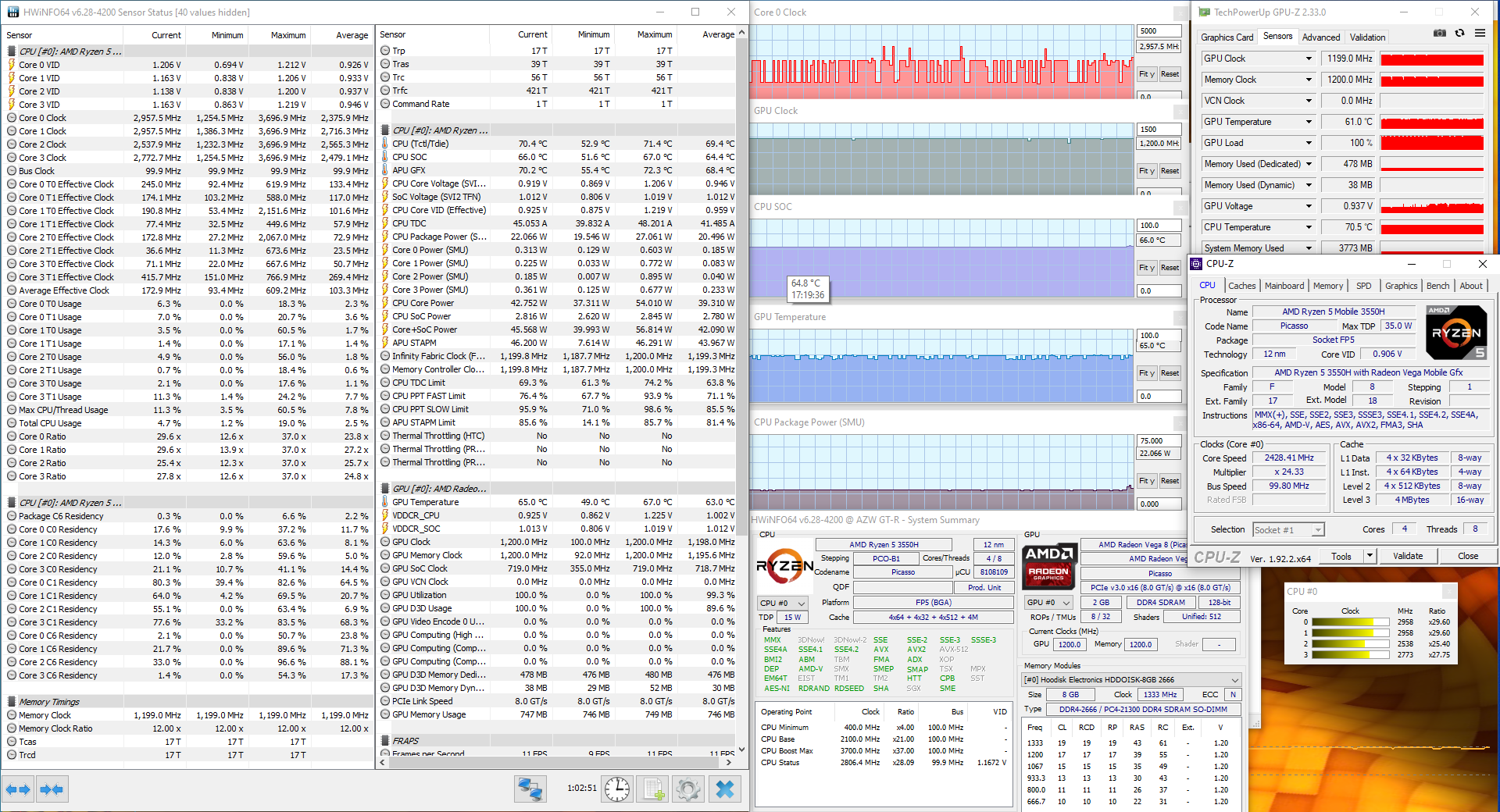This screenshot has height=812, width=1500.
Task: Click the clock icon beside Core 0 Clock row
Action: click(x=12, y=118)
